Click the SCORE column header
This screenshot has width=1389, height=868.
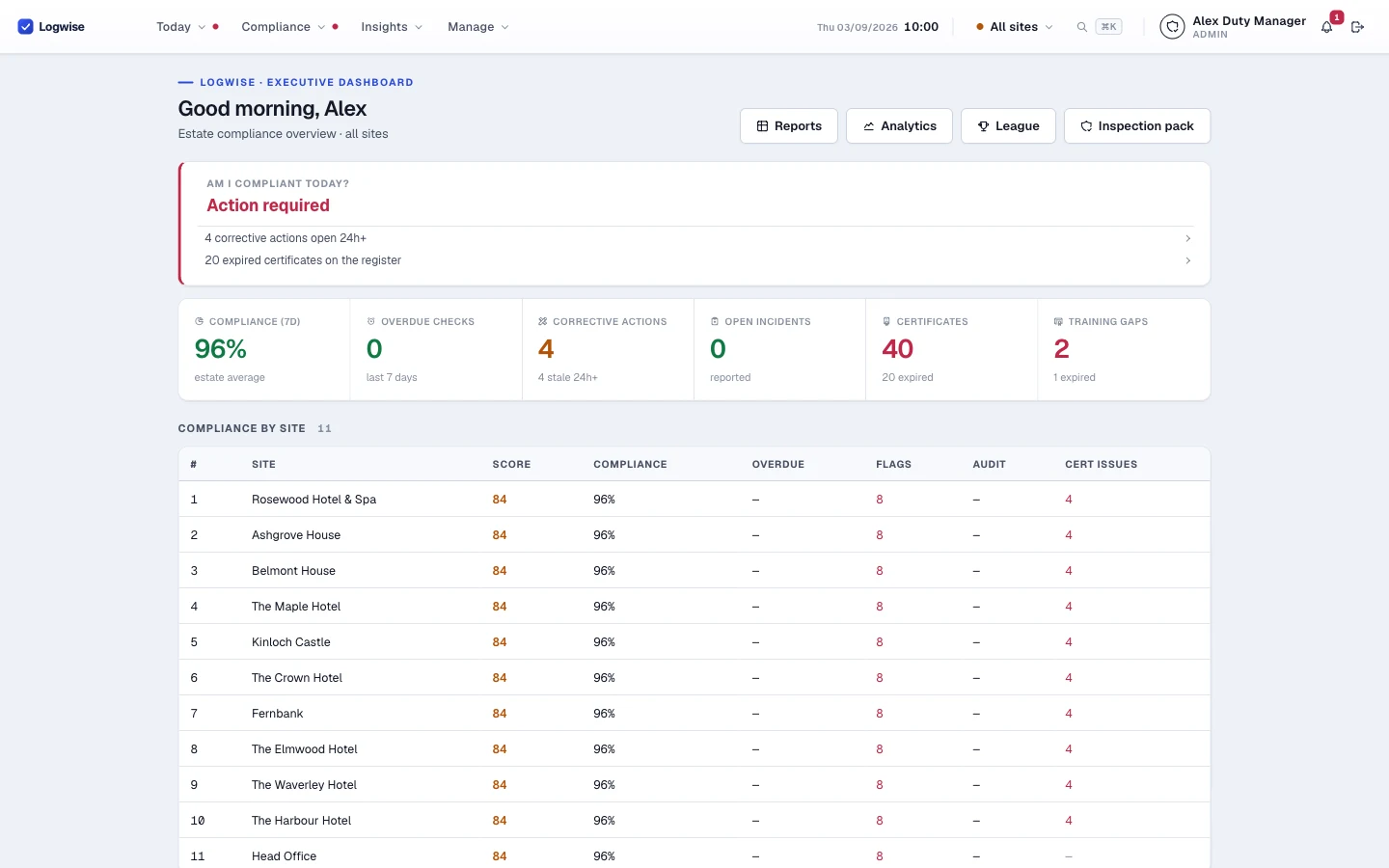point(511,465)
